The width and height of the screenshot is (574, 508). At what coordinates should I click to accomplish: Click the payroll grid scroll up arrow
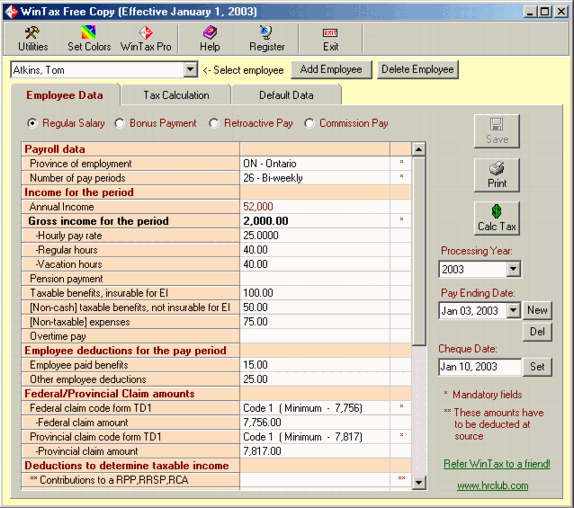(418, 149)
